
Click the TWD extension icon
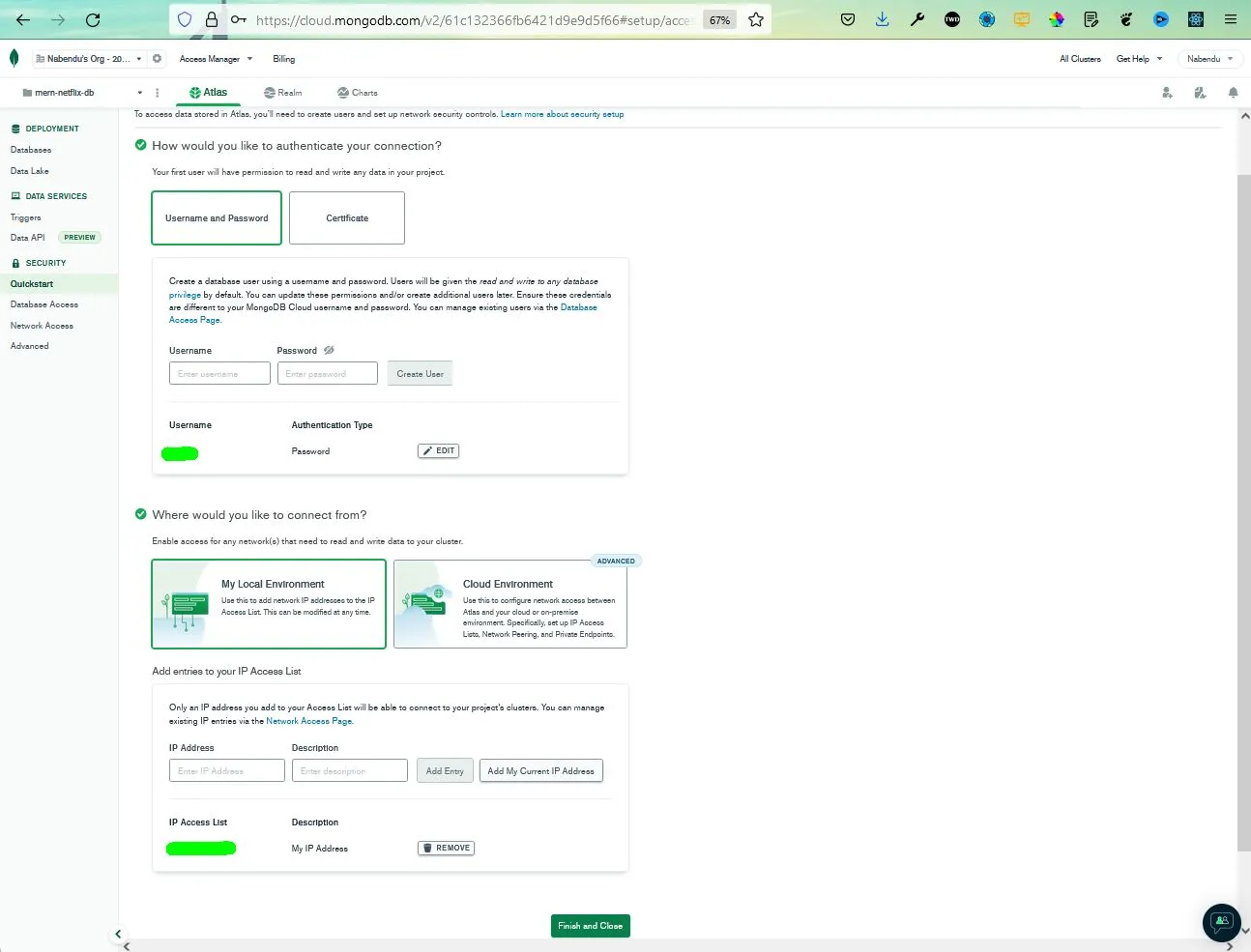pyautogui.click(x=952, y=19)
